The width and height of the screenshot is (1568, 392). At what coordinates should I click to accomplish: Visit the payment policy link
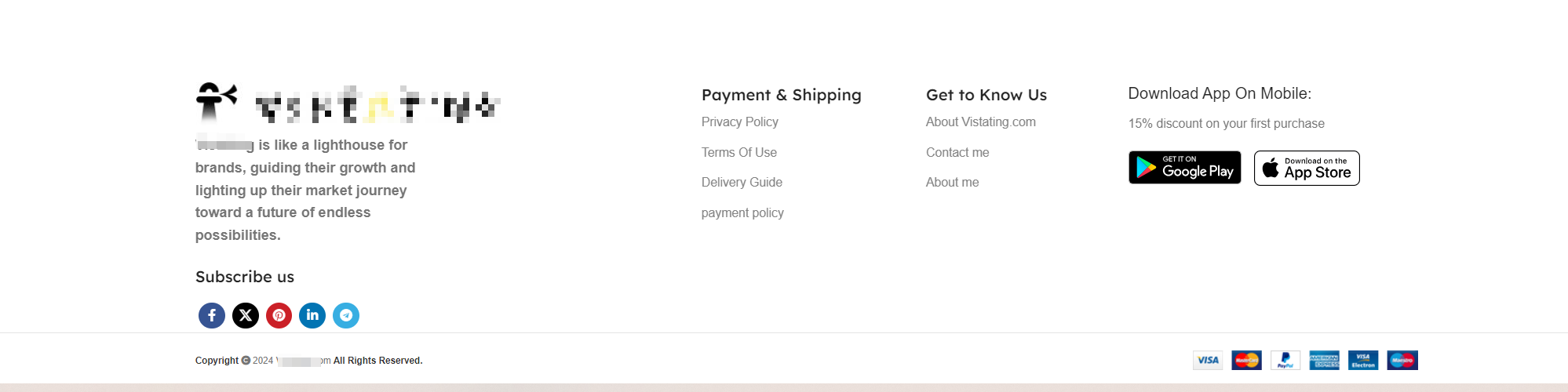point(742,213)
